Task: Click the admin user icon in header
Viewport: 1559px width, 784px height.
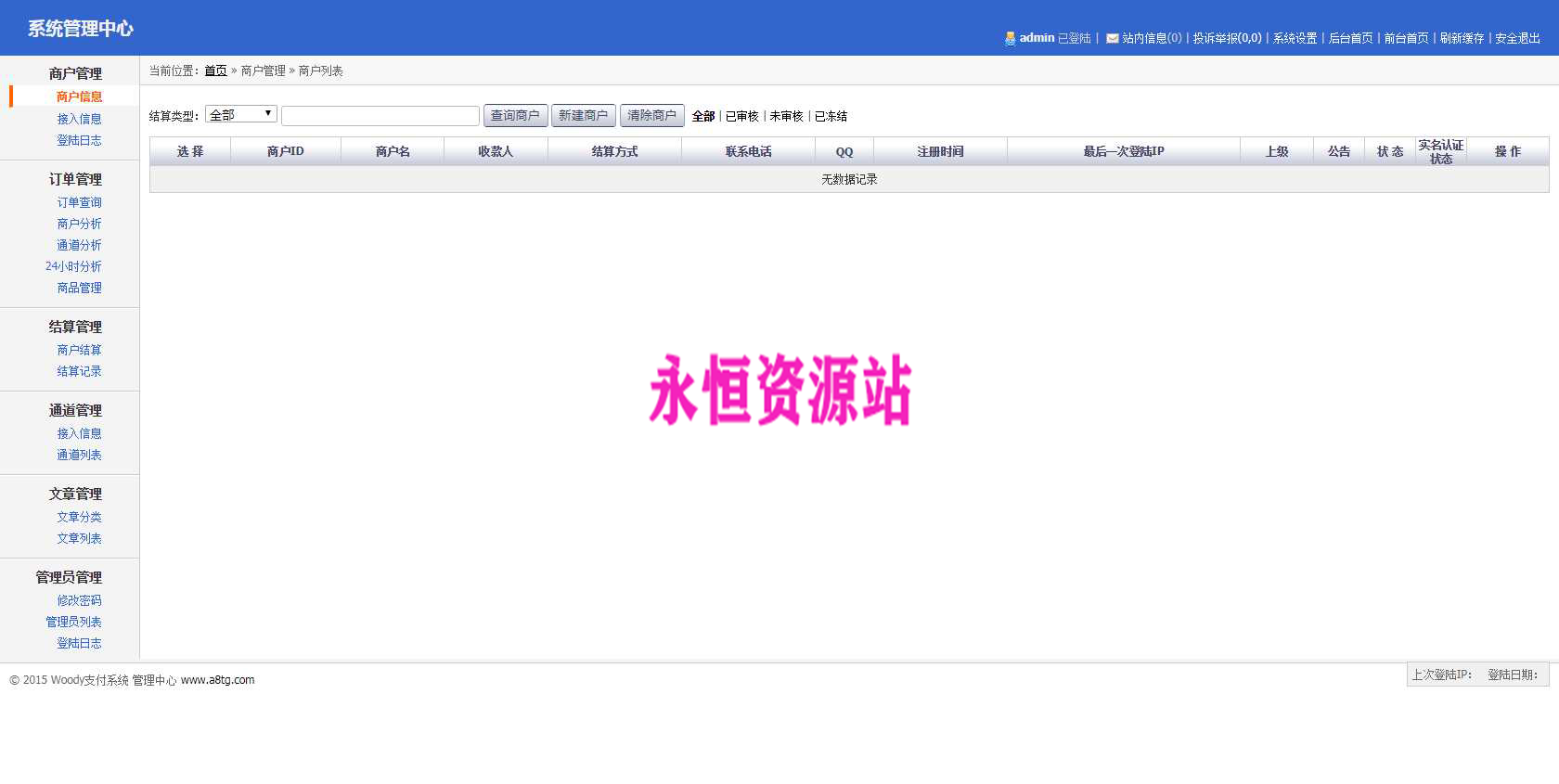Action: [1010, 38]
